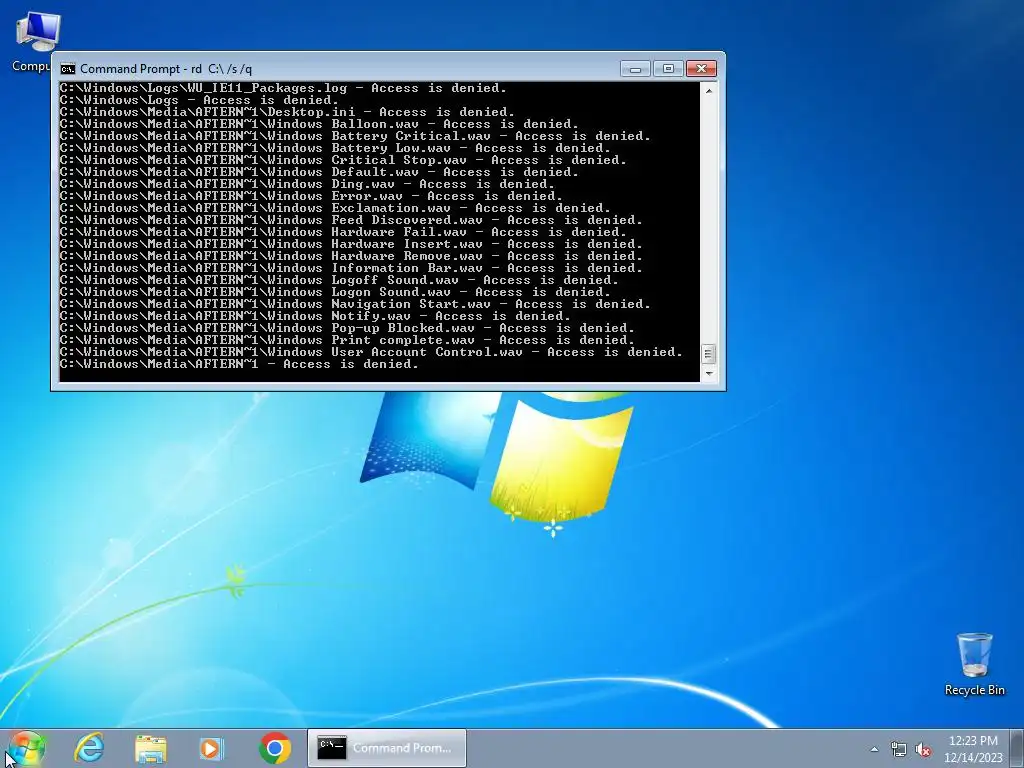Minimize the Command Prompt window
1024x768 pixels.
coord(635,69)
